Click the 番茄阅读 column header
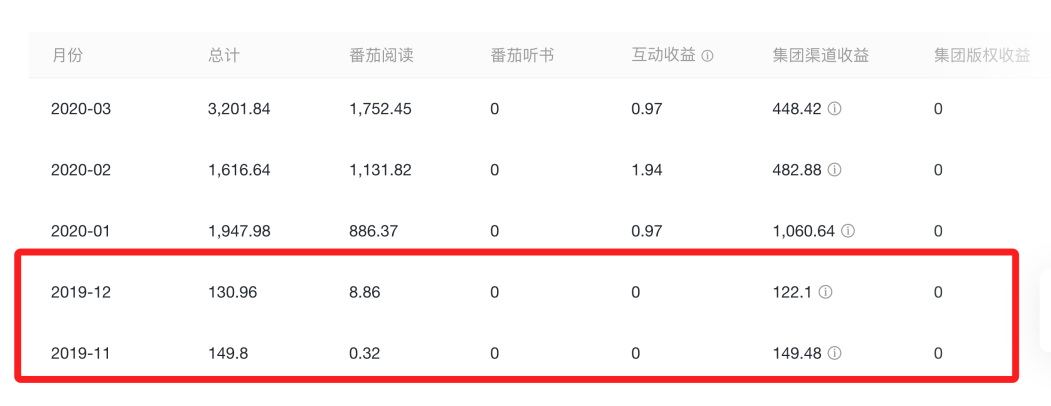 click(x=381, y=56)
